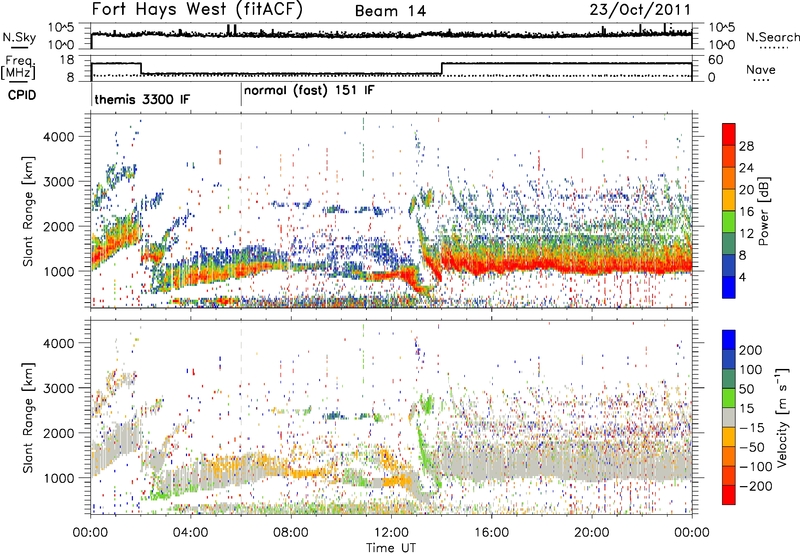Click the 'Power [dB]' colorbar label
Image resolution: width=800 pixels, height=554 pixels.
[764, 211]
